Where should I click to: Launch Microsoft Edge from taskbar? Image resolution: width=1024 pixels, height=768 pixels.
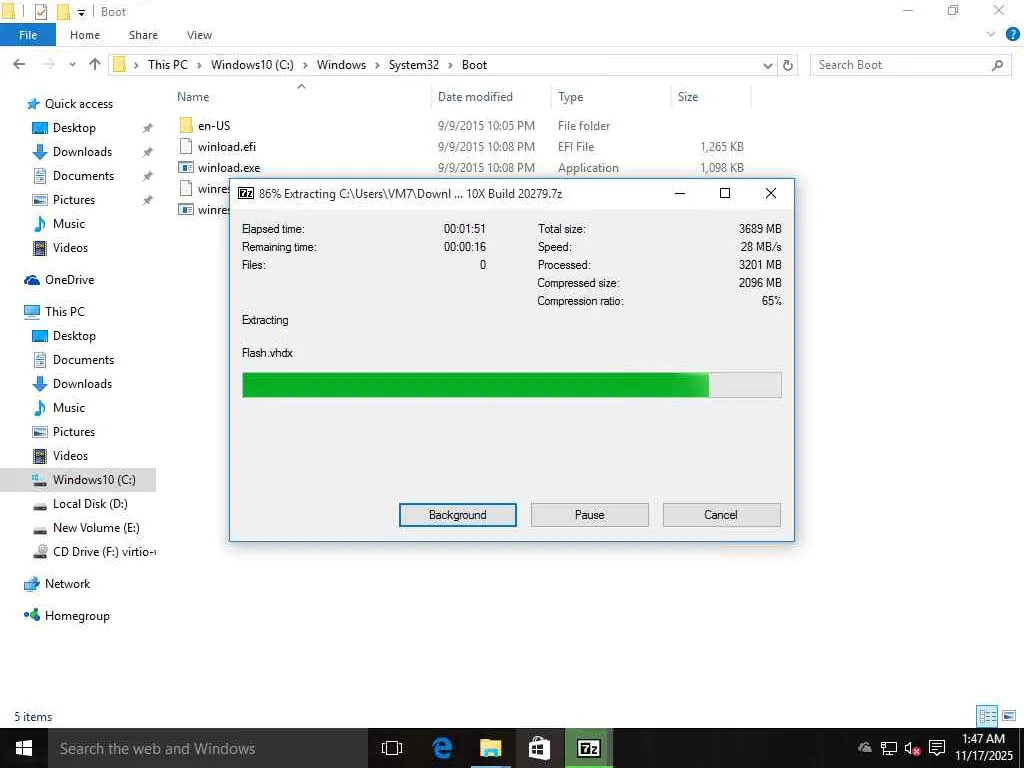(441, 748)
